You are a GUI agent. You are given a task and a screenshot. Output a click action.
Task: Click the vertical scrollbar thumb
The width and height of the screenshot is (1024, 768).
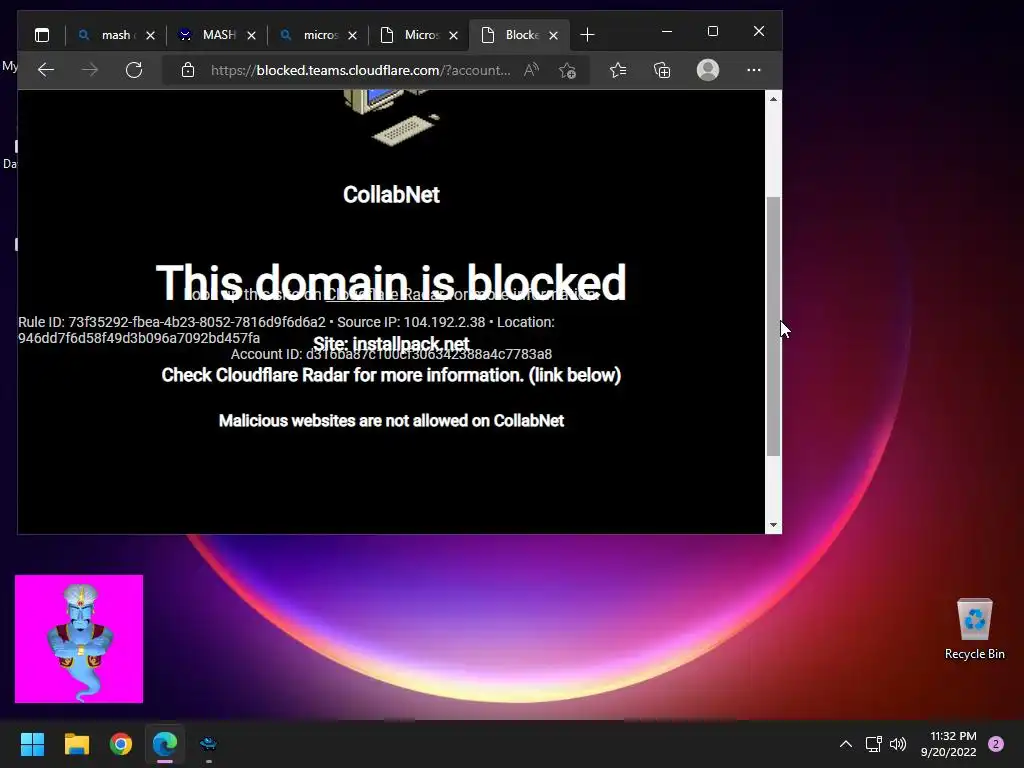click(x=773, y=326)
